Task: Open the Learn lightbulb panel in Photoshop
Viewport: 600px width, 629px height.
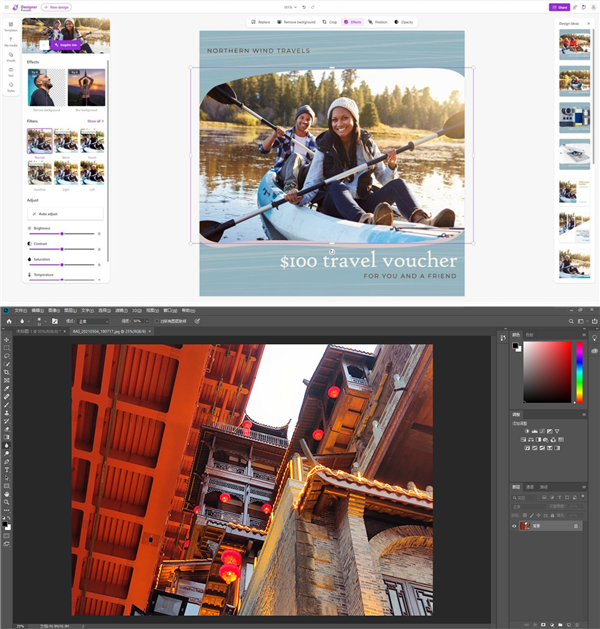Action: coord(594,338)
